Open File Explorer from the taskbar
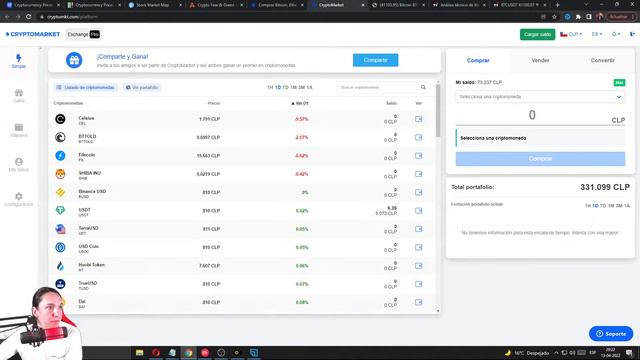 (140, 353)
